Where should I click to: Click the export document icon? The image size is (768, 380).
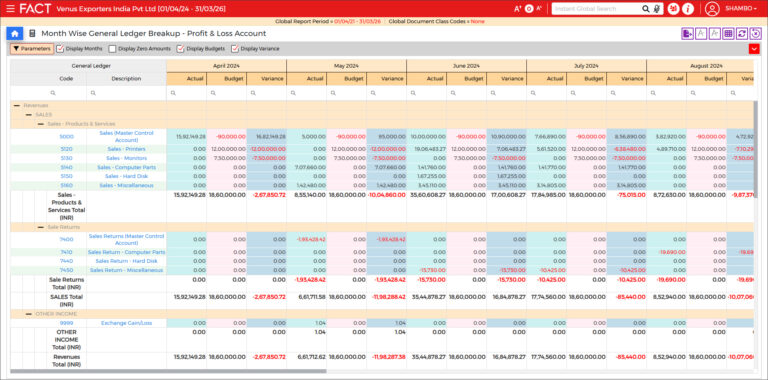687,33
